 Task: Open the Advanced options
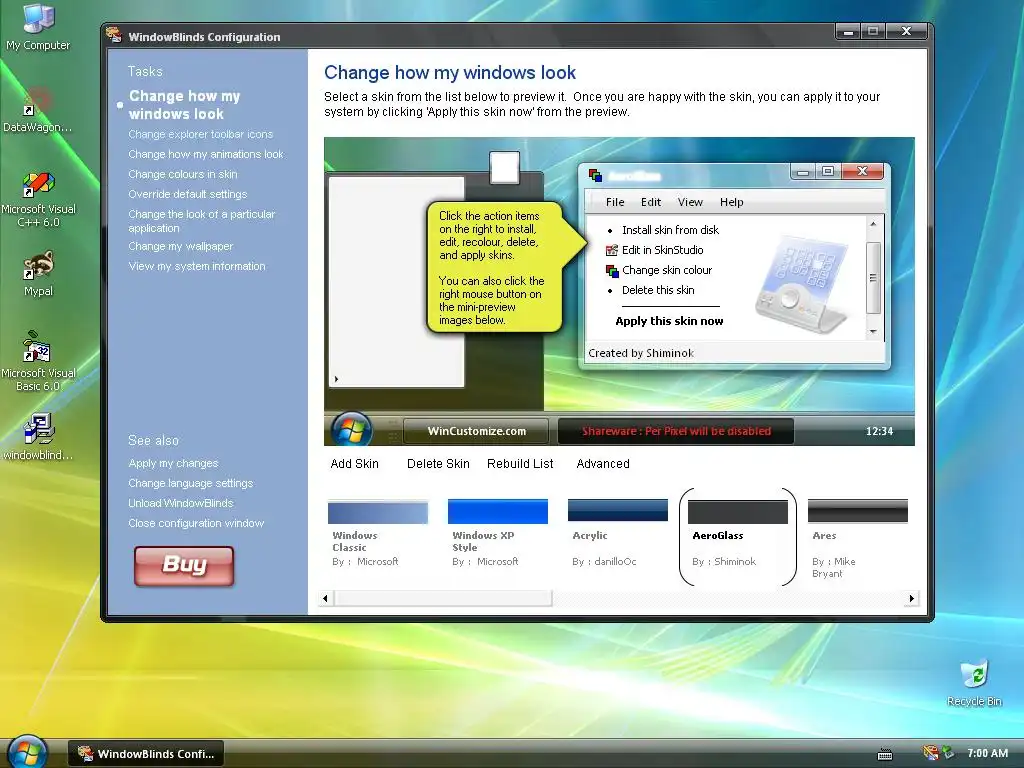pos(603,464)
